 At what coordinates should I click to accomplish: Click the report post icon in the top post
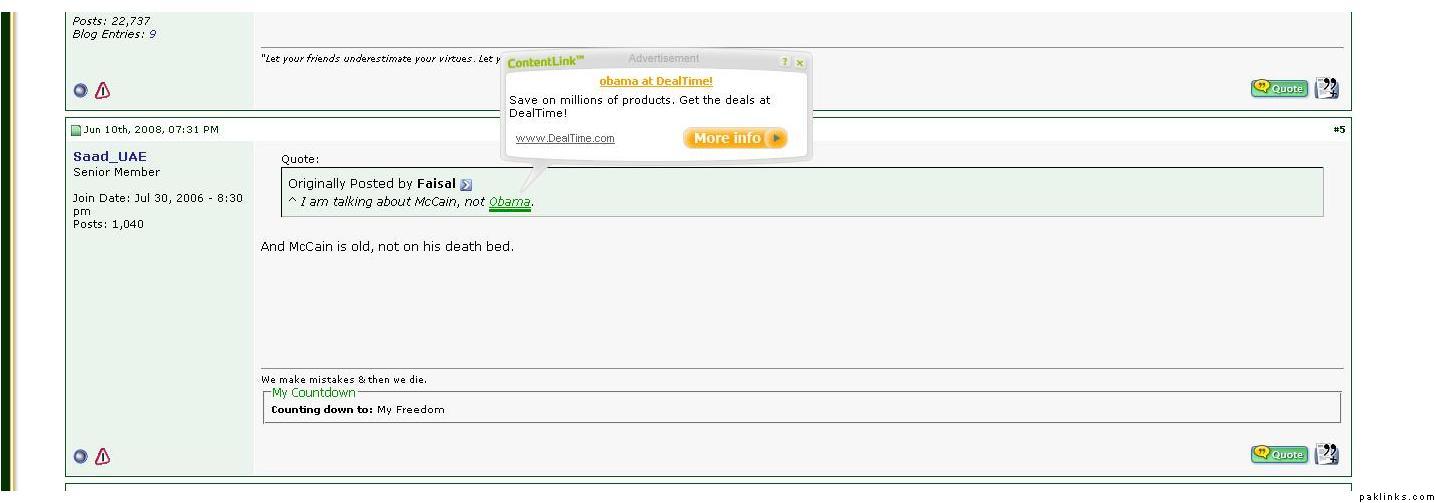click(102, 90)
